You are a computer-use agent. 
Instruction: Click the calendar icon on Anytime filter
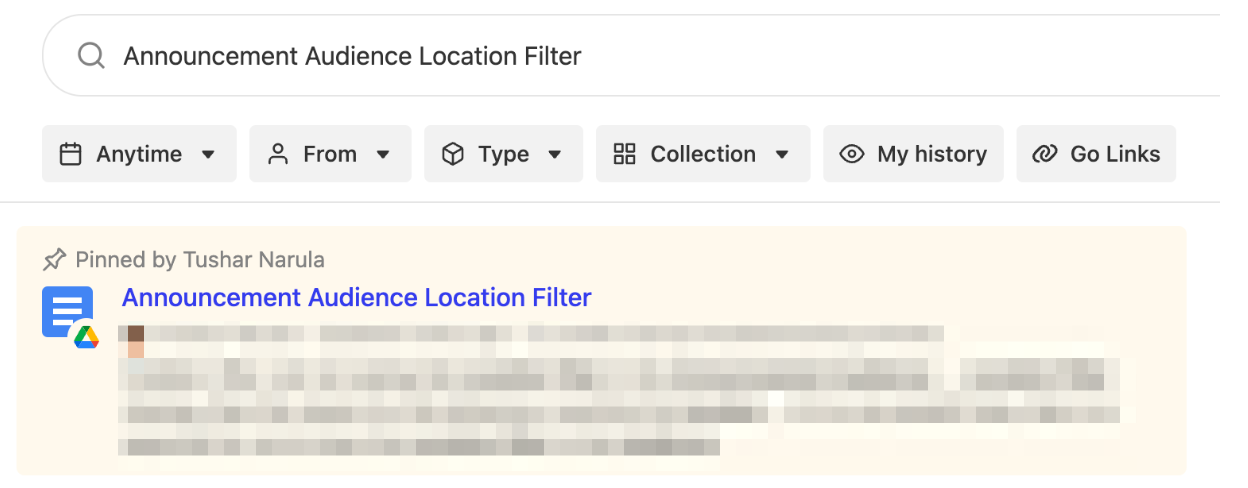[x=70, y=154]
